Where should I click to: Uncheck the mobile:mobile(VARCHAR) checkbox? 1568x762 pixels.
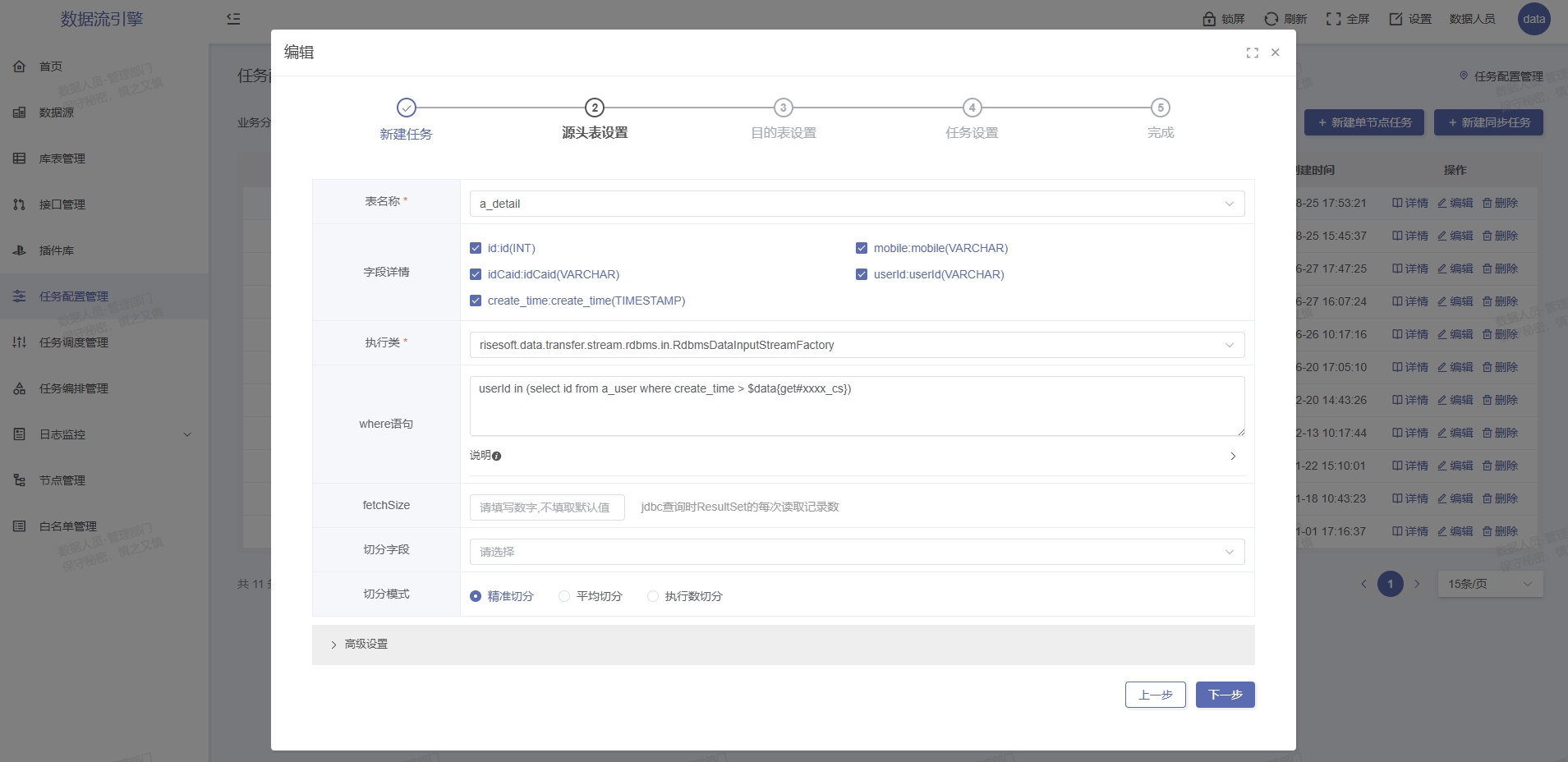[x=862, y=248]
